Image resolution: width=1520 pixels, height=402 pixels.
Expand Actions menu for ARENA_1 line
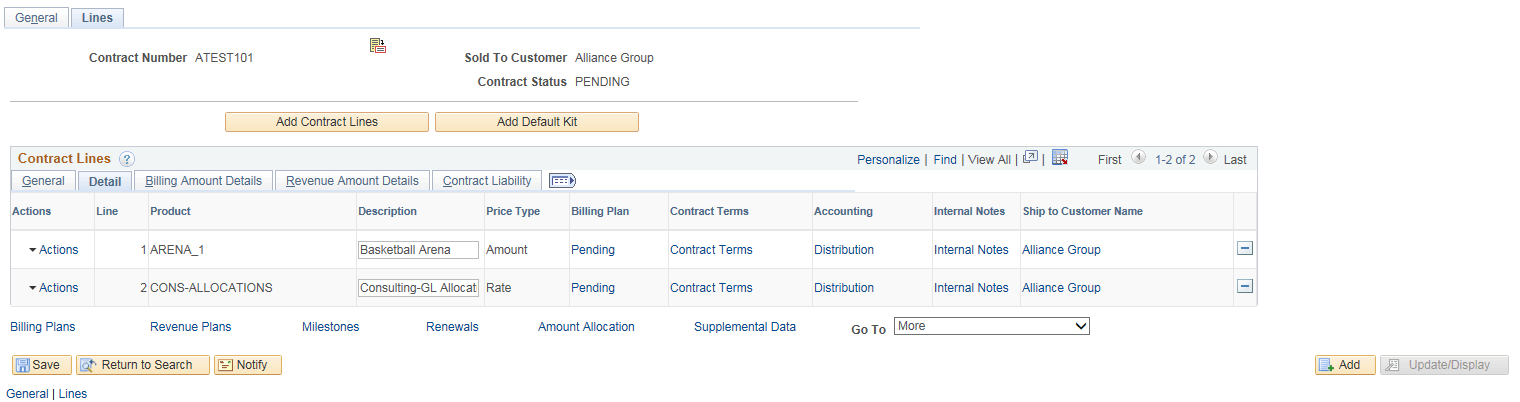click(53, 250)
